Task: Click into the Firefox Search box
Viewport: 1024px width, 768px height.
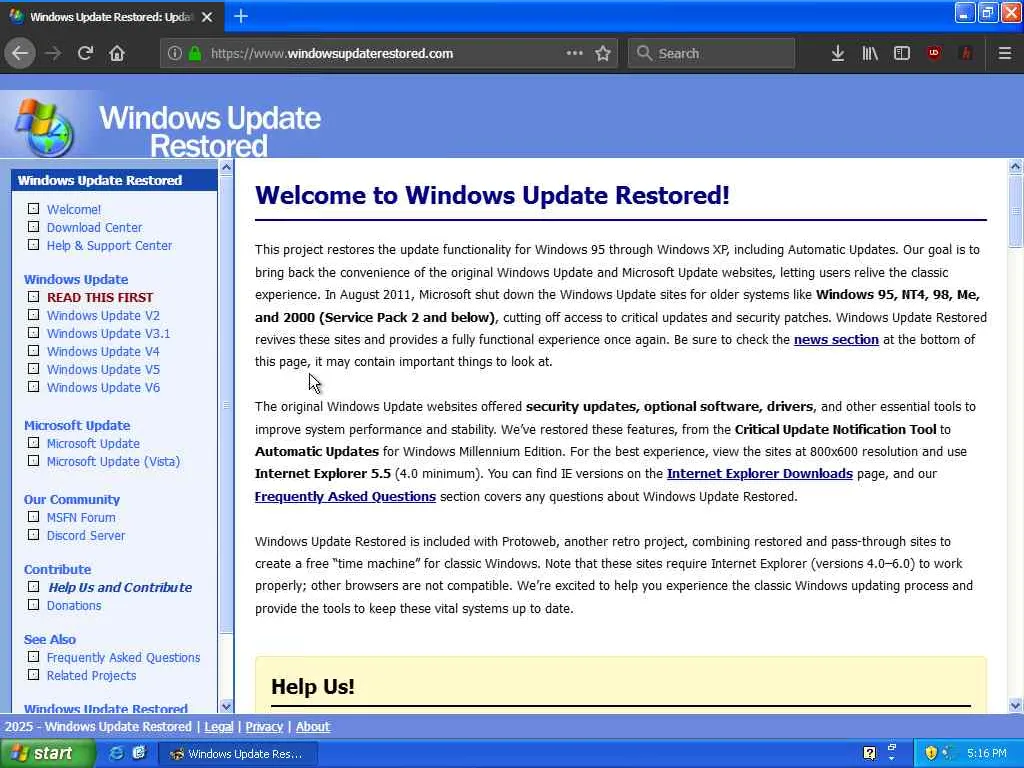Action: 712,54
